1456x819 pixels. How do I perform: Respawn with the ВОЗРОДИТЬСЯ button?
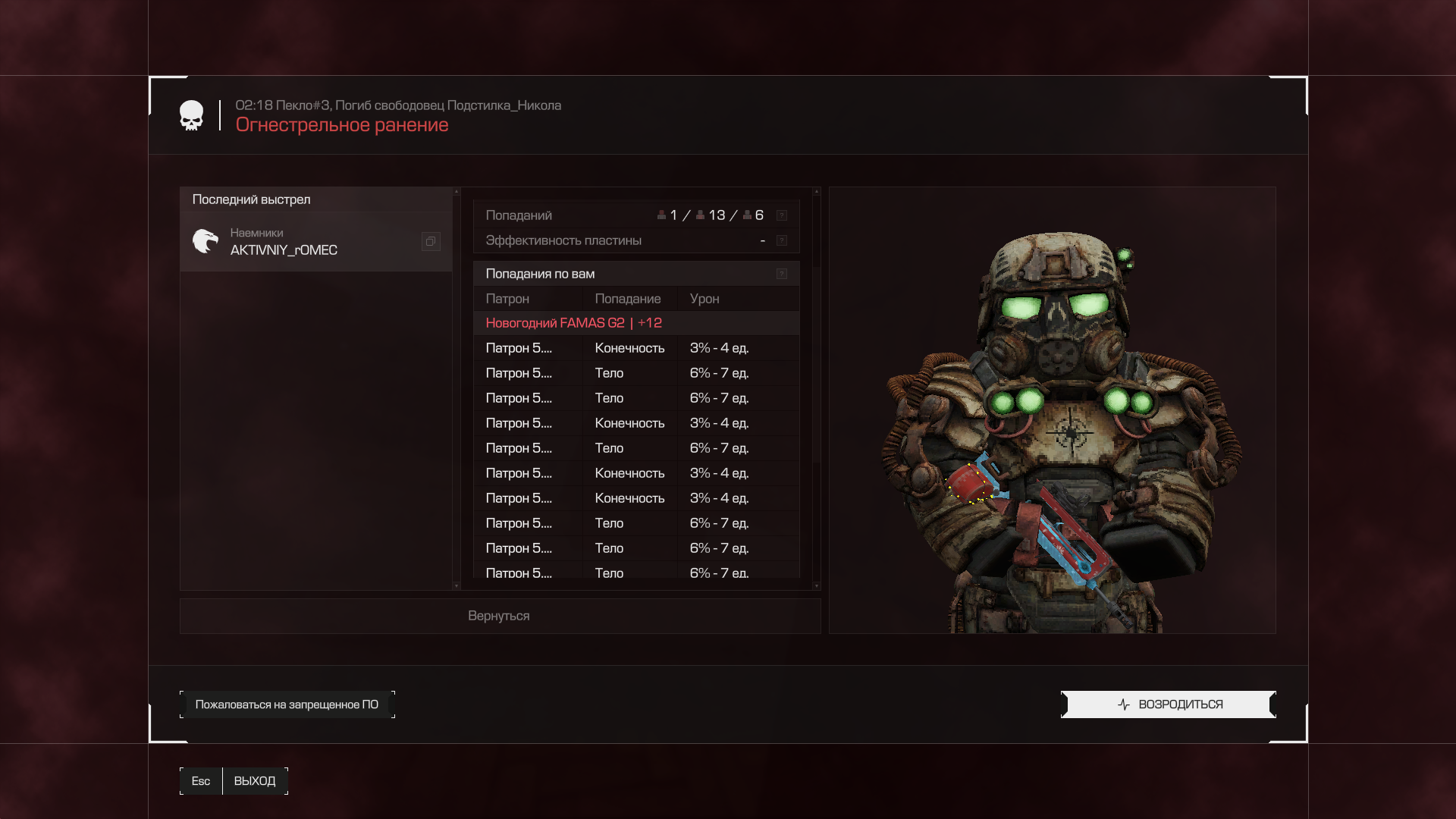coord(1169,704)
